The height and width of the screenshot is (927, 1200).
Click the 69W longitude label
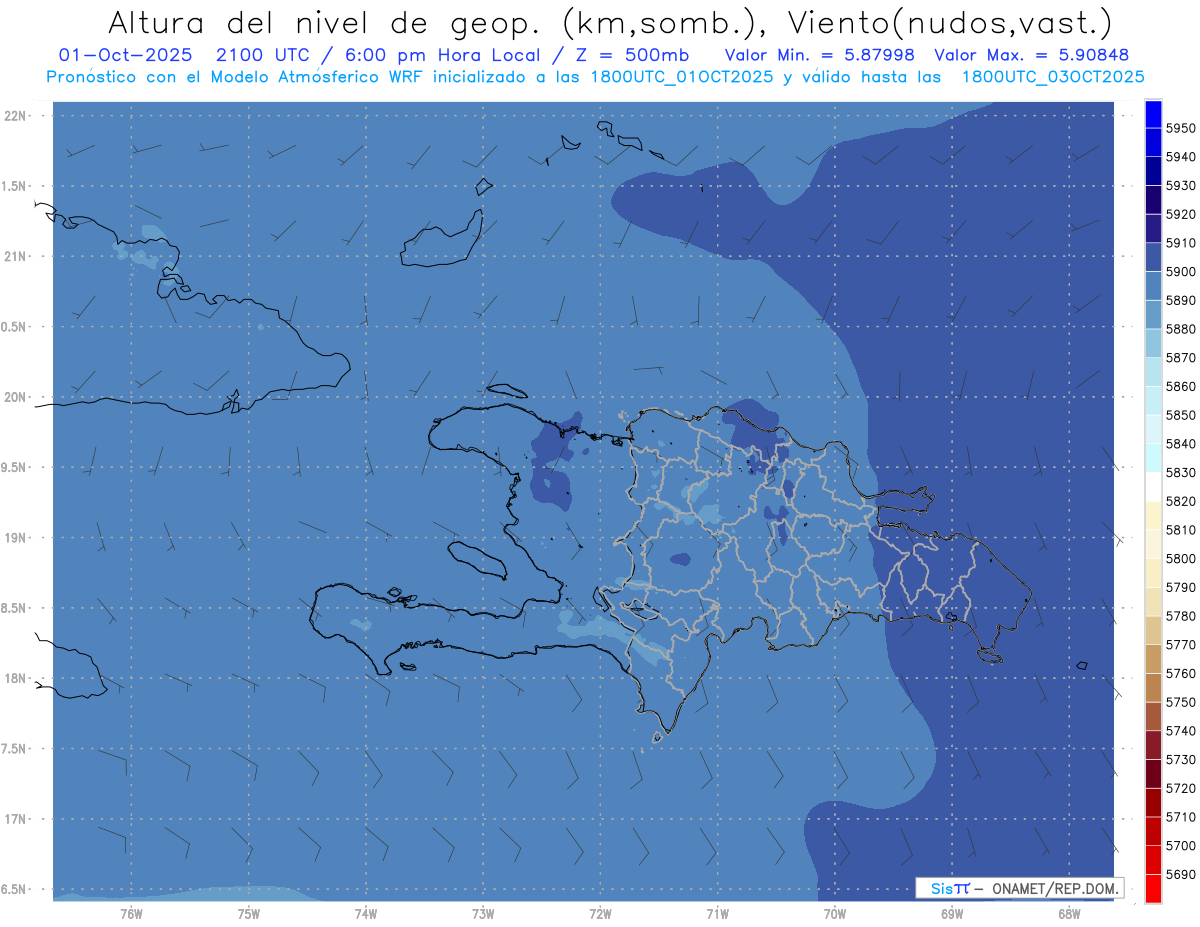pyautogui.click(x=951, y=913)
